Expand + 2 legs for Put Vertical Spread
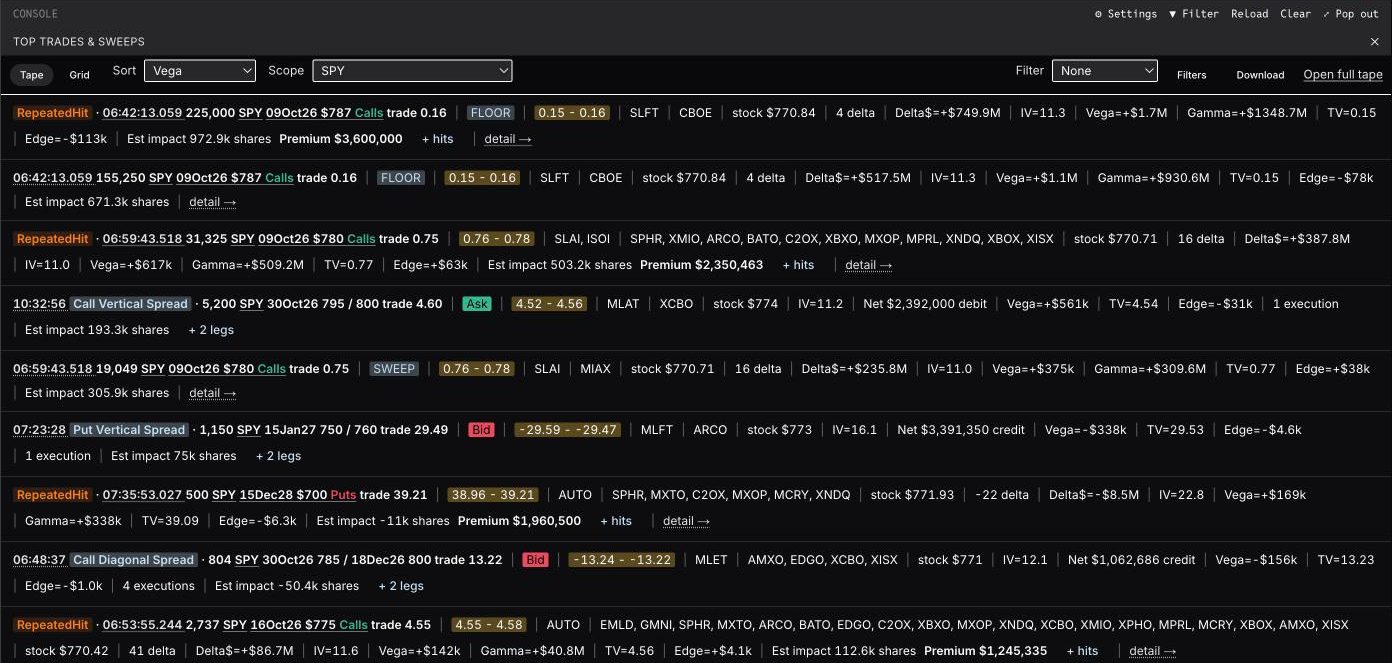The image size is (1392, 663). [x=278, y=456]
